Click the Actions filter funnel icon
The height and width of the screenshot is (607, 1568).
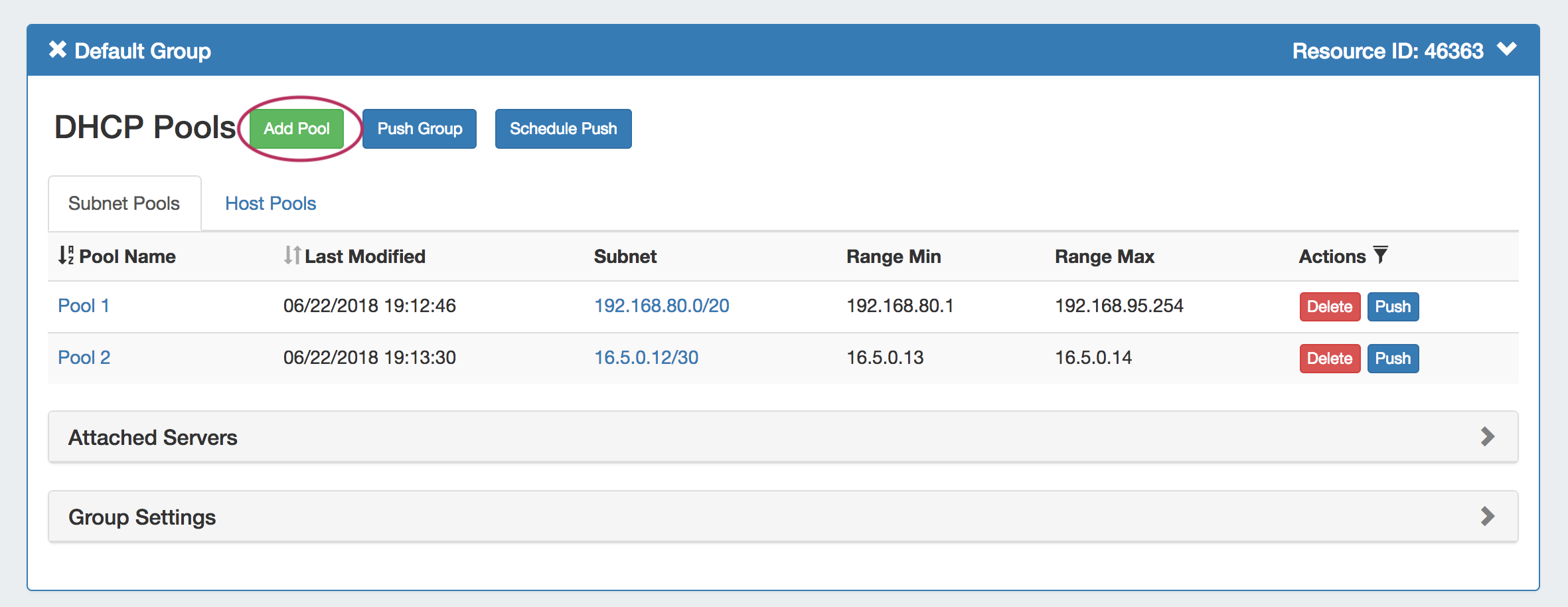coord(1380,255)
